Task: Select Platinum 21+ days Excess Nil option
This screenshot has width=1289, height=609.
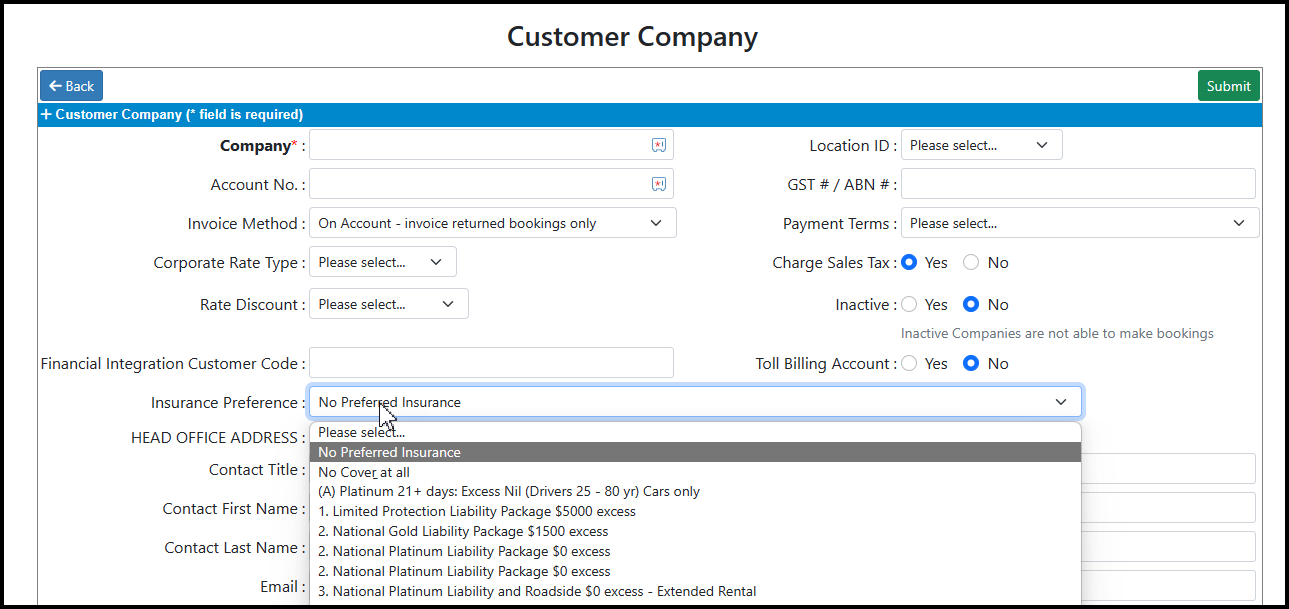Action: tap(508, 491)
